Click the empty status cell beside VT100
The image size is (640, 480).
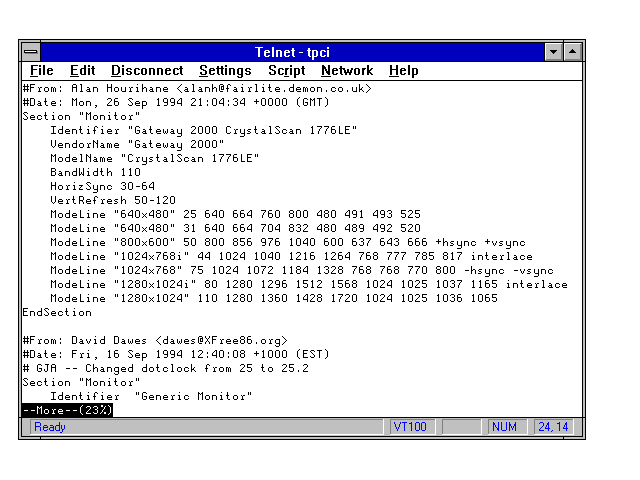(461, 427)
